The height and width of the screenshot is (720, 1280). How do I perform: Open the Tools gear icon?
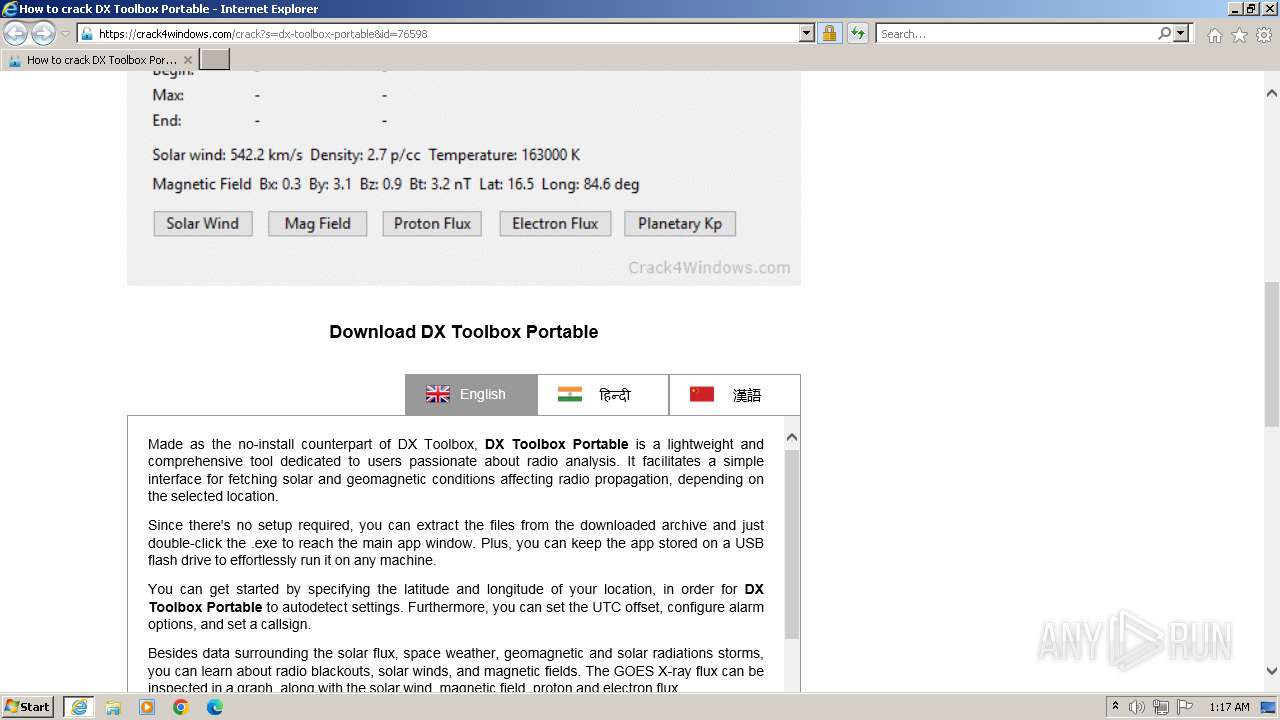(1264, 35)
